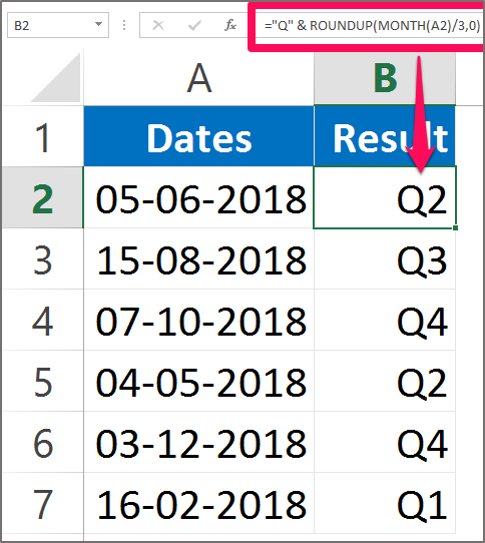
Task: Select cell with date 15-08-2018
Action: click(x=199, y=259)
